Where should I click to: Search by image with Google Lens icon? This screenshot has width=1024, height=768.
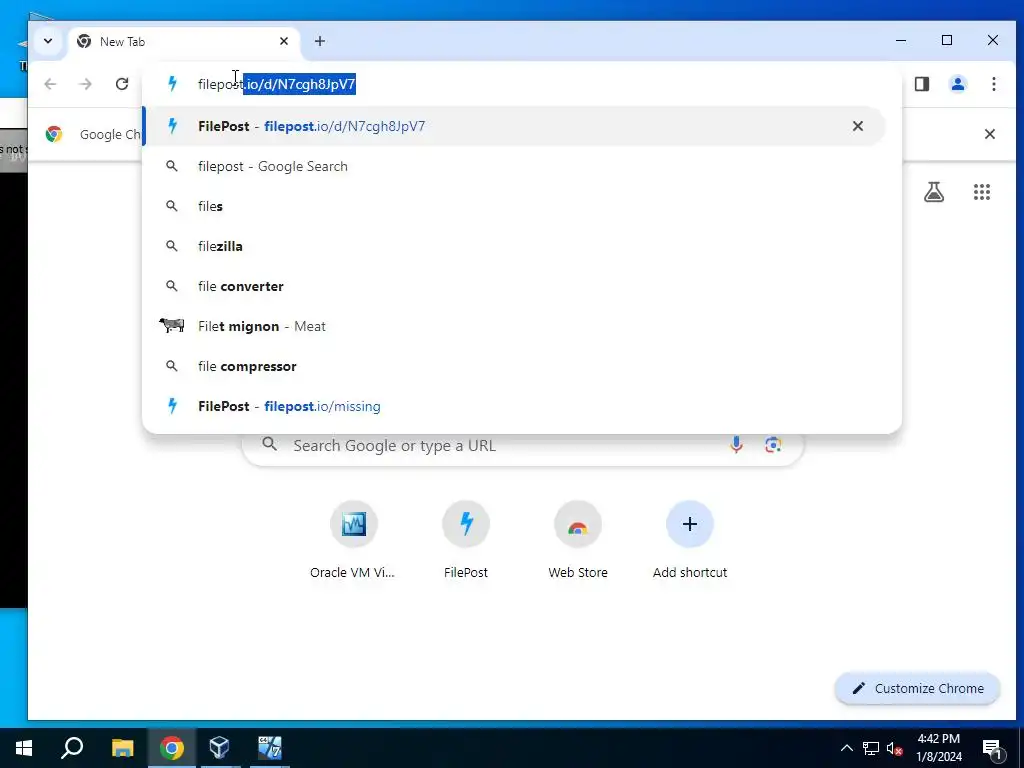pos(773,445)
